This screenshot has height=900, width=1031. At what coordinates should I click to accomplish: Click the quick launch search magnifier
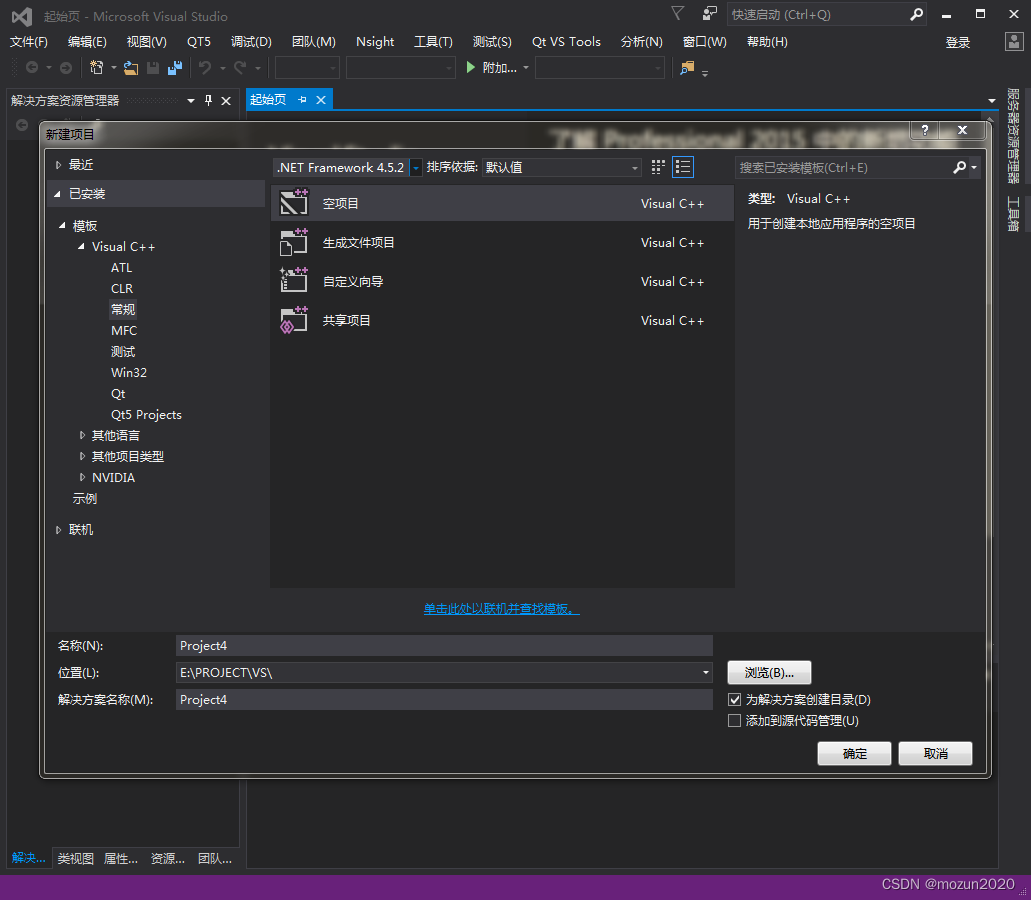[x=916, y=14]
